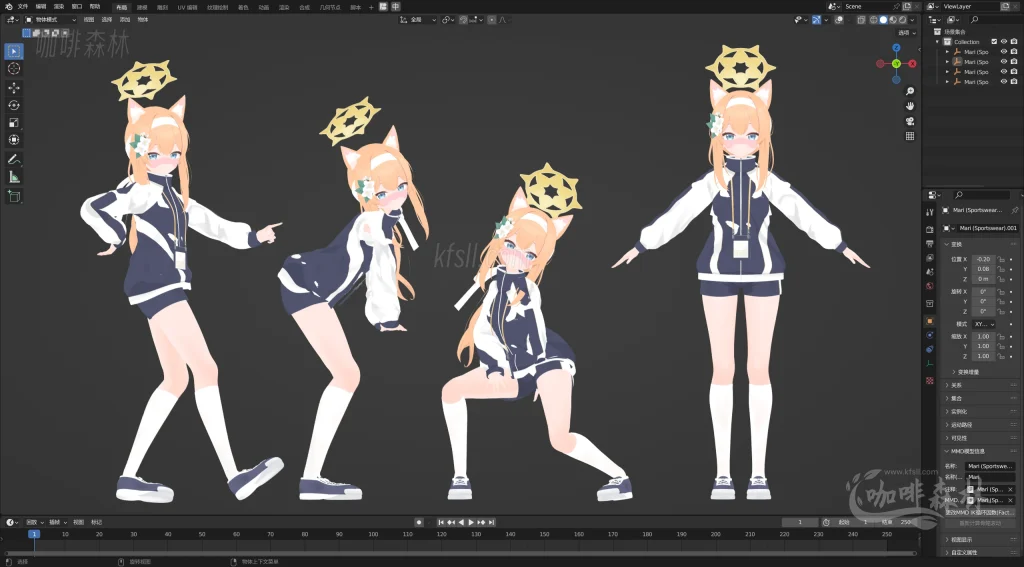The width and height of the screenshot is (1024, 567).
Task: Switch to the UV 编辑 workspace tab
Action: 187,7
